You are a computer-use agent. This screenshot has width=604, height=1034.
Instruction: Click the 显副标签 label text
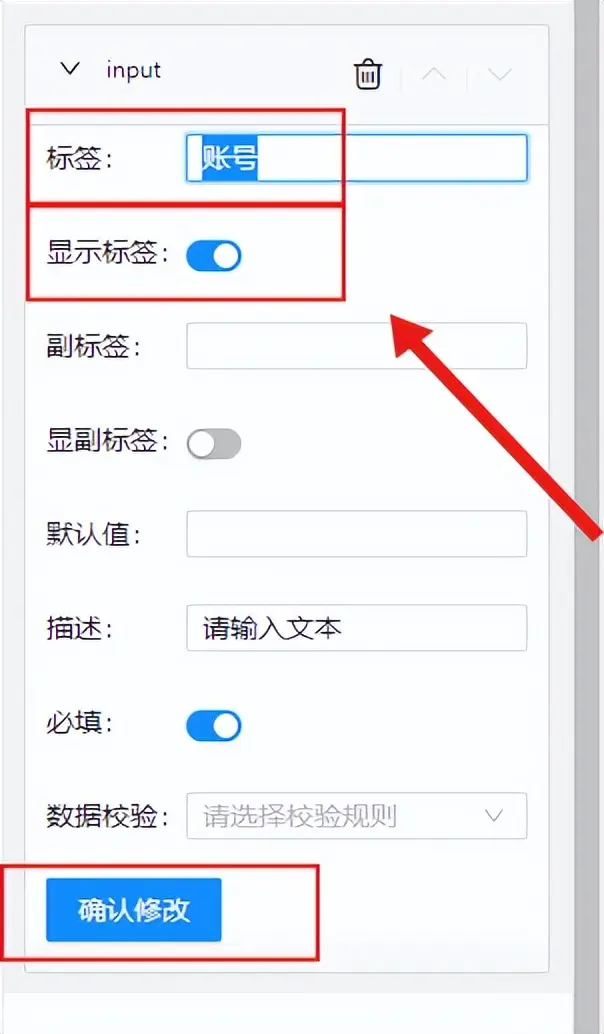(x=107, y=441)
